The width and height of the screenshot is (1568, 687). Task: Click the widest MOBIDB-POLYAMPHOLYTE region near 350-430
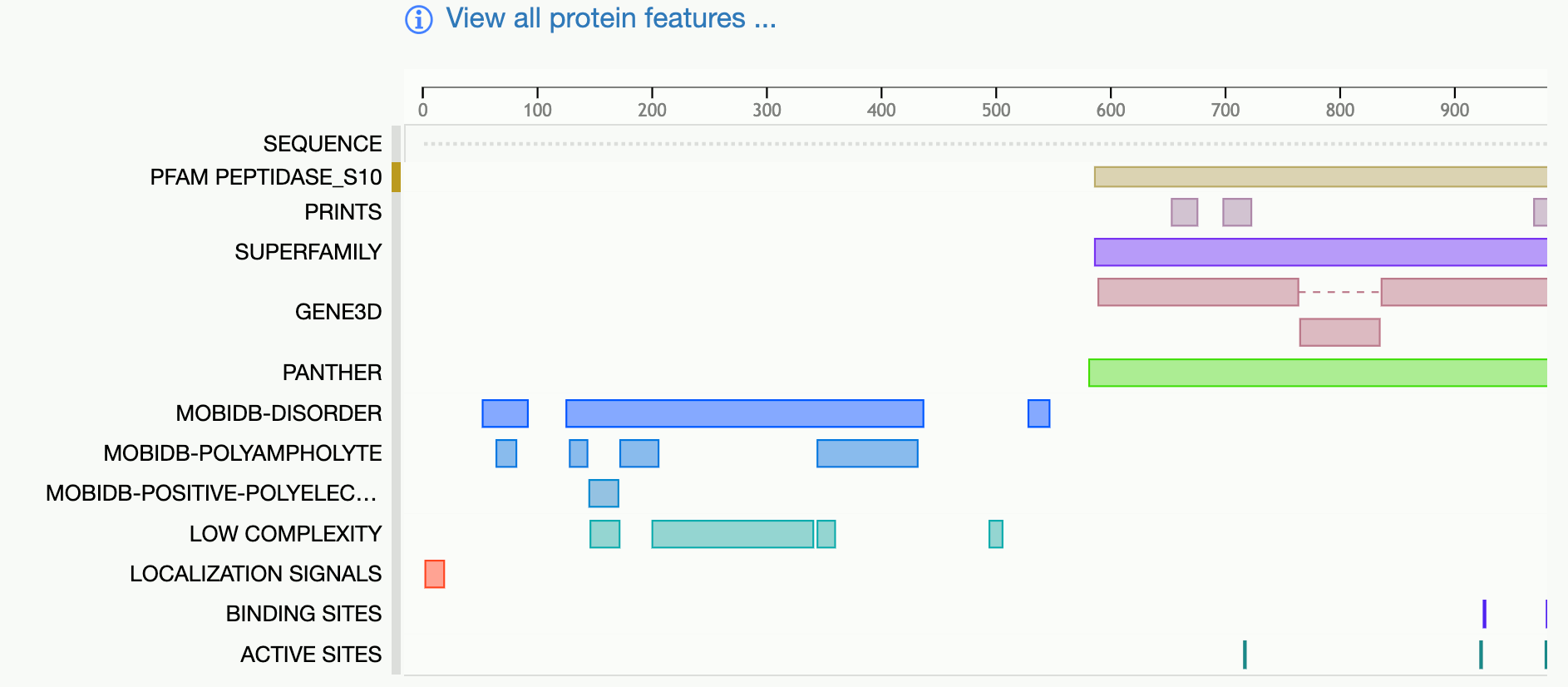[x=867, y=453]
